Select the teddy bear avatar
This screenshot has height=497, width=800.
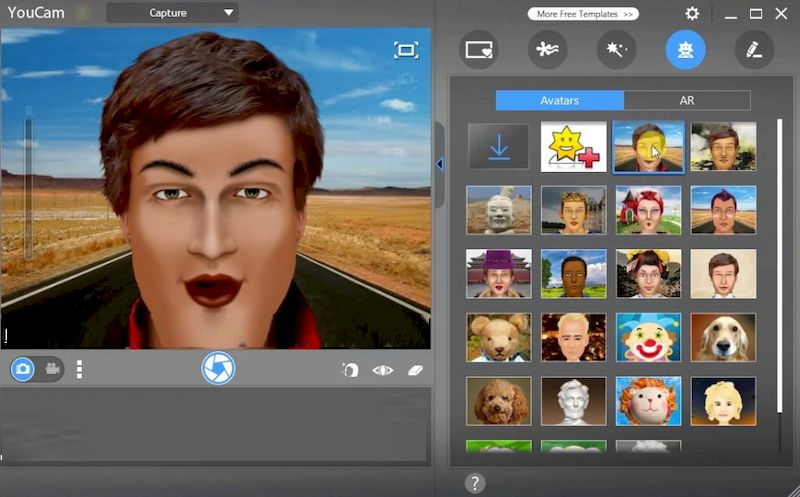(498, 338)
